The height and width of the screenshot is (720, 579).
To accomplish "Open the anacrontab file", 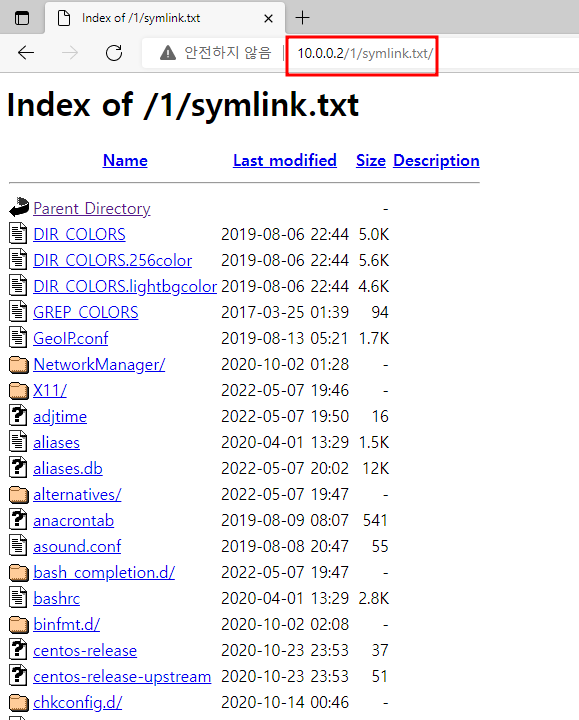I will click(x=73, y=521).
